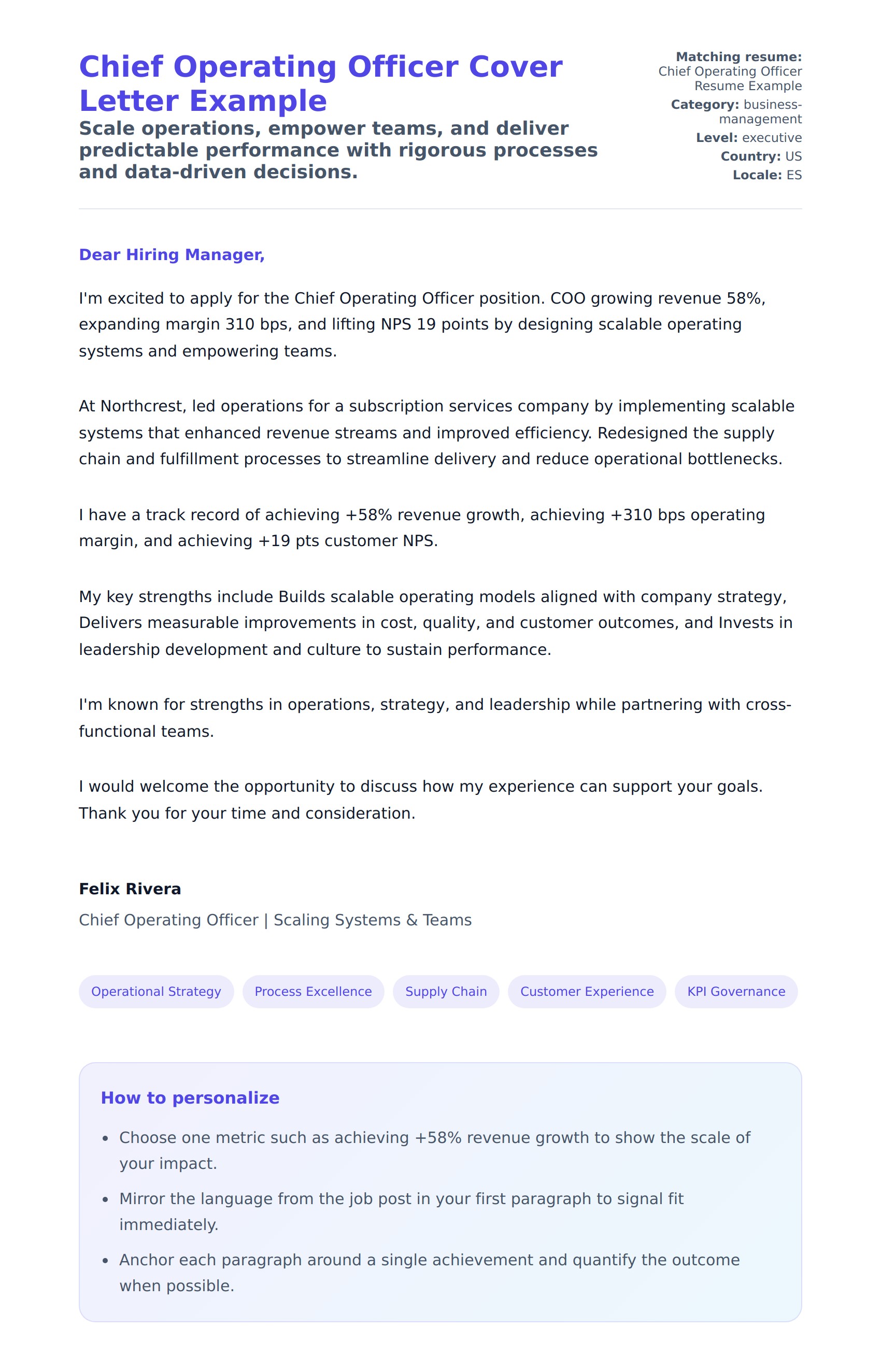Click the Chief Operating Officer Cover Letter title
This screenshot has width=881, height=1372.
[320, 83]
